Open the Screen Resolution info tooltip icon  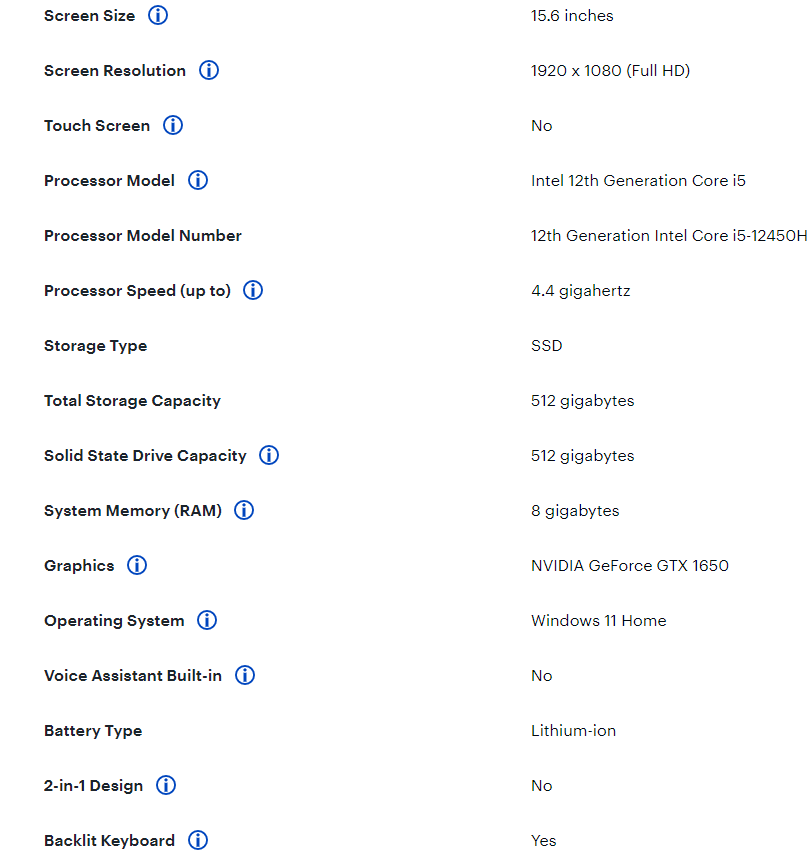click(209, 71)
